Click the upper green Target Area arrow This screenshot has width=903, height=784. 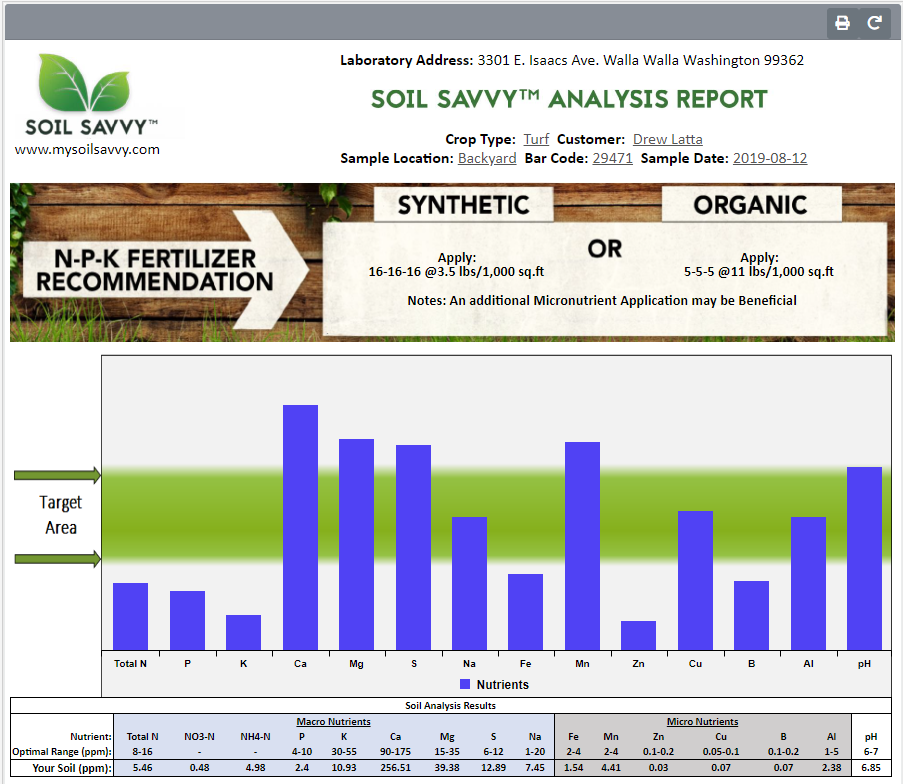[57, 474]
